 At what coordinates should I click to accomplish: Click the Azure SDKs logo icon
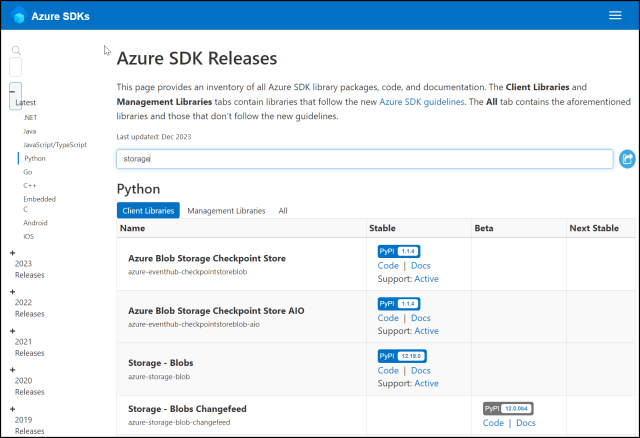click(x=19, y=15)
